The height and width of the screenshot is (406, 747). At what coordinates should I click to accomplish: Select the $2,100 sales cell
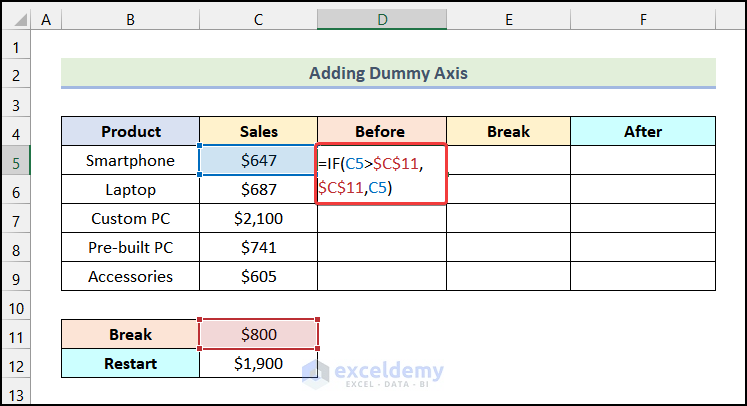tap(259, 218)
